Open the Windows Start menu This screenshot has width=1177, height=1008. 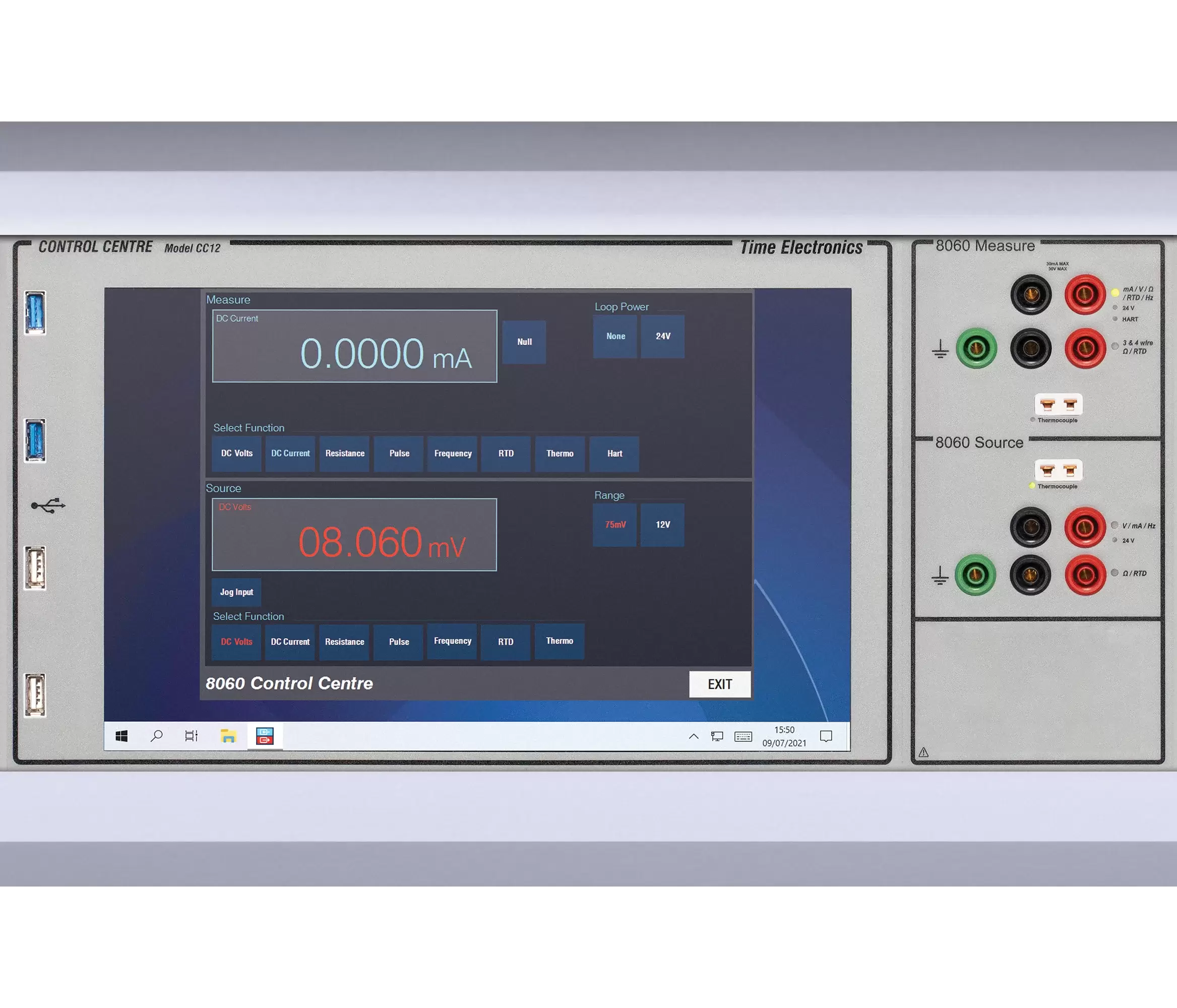click(x=121, y=736)
